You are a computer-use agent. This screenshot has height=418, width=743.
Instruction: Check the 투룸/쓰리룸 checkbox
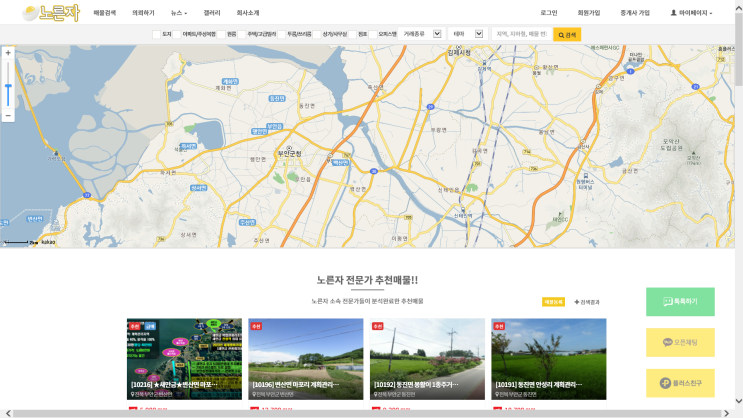281,34
